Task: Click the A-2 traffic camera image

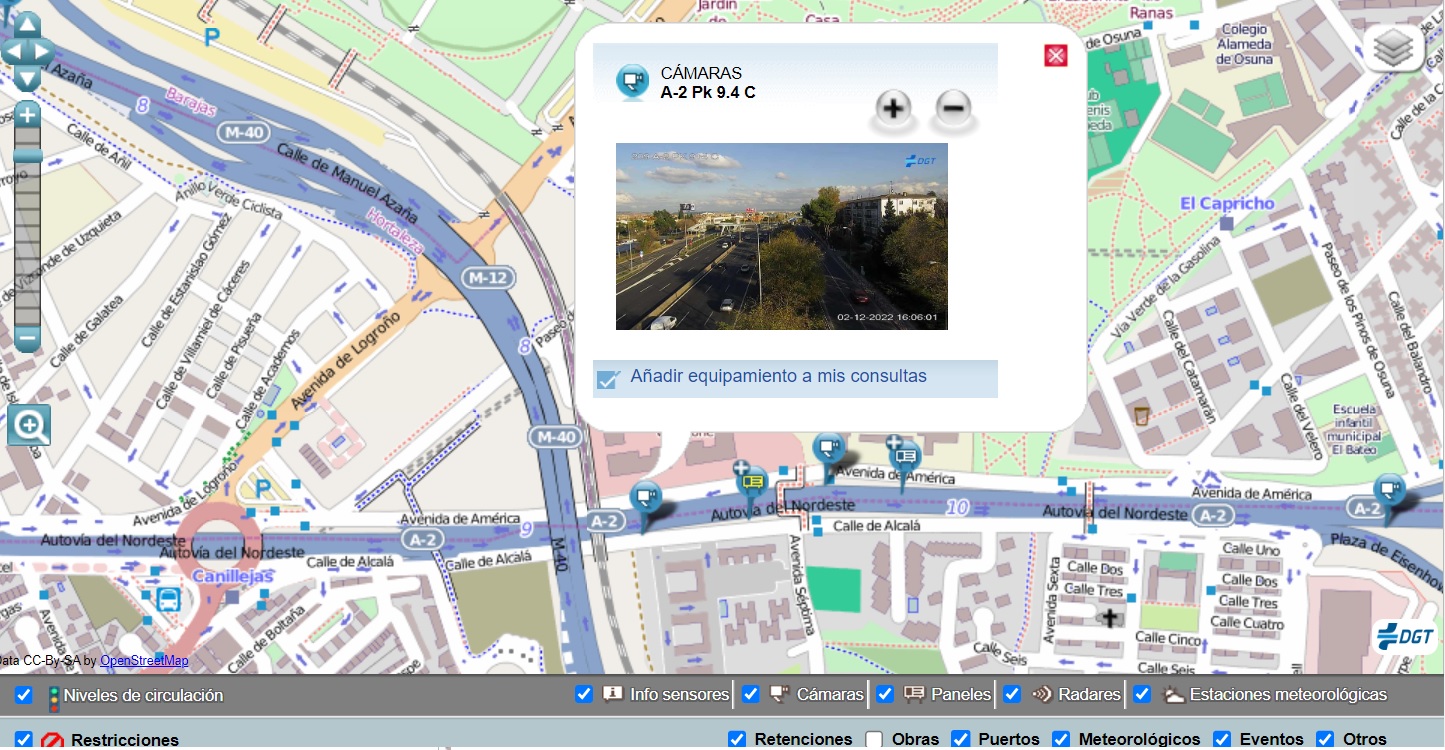Action: 781,236
